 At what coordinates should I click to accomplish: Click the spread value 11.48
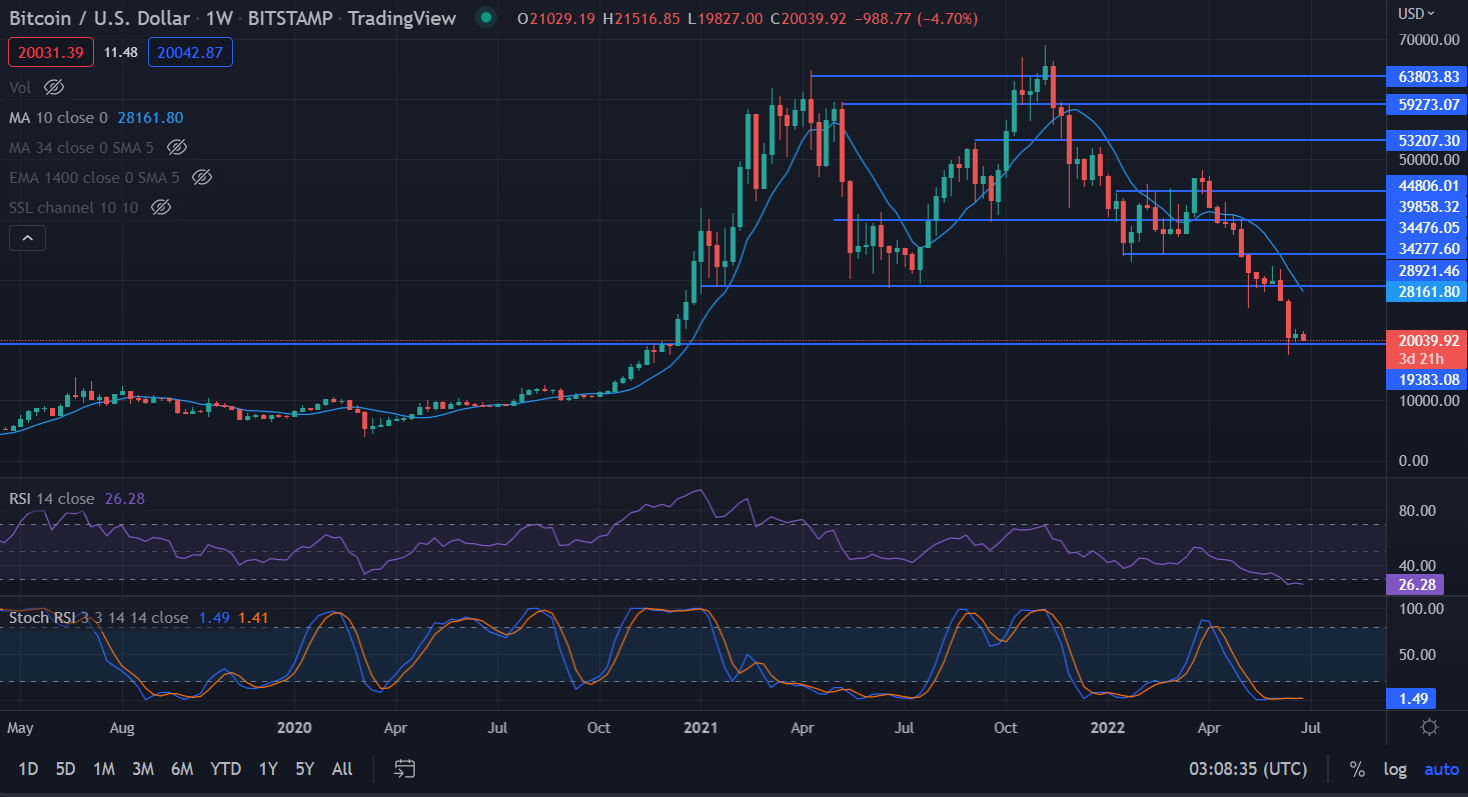point(121,52)
